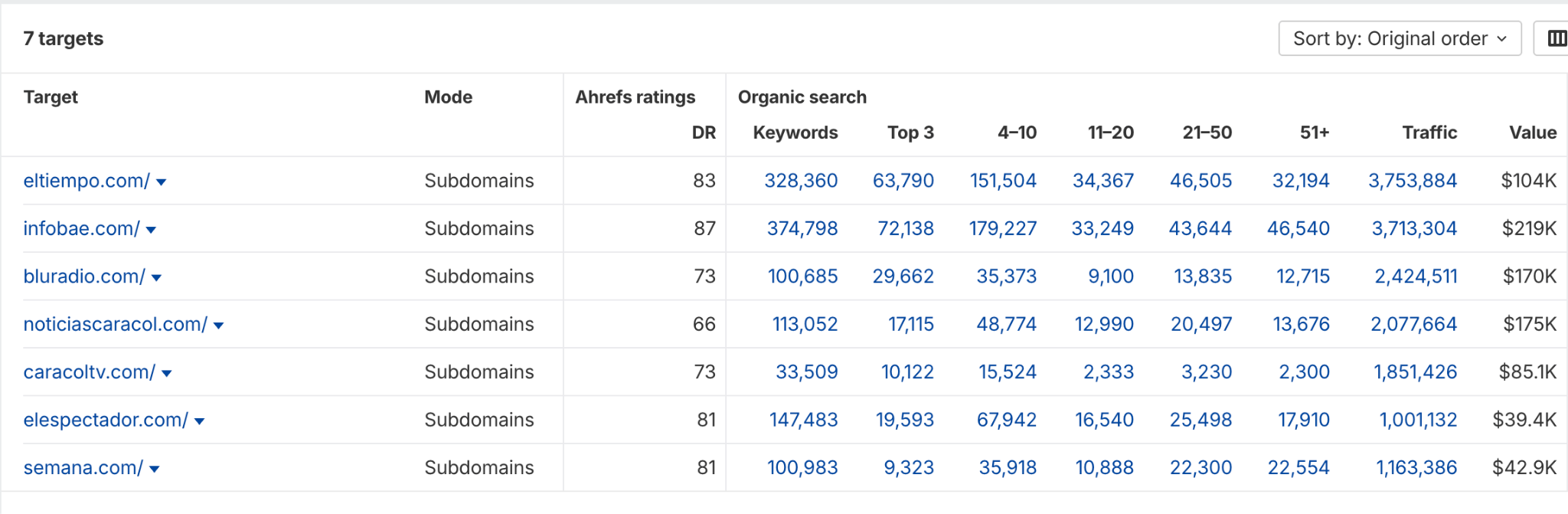The image size is (1568, 514).
Task: Expand the elespectador.com target options
Action: click(199, 421)
